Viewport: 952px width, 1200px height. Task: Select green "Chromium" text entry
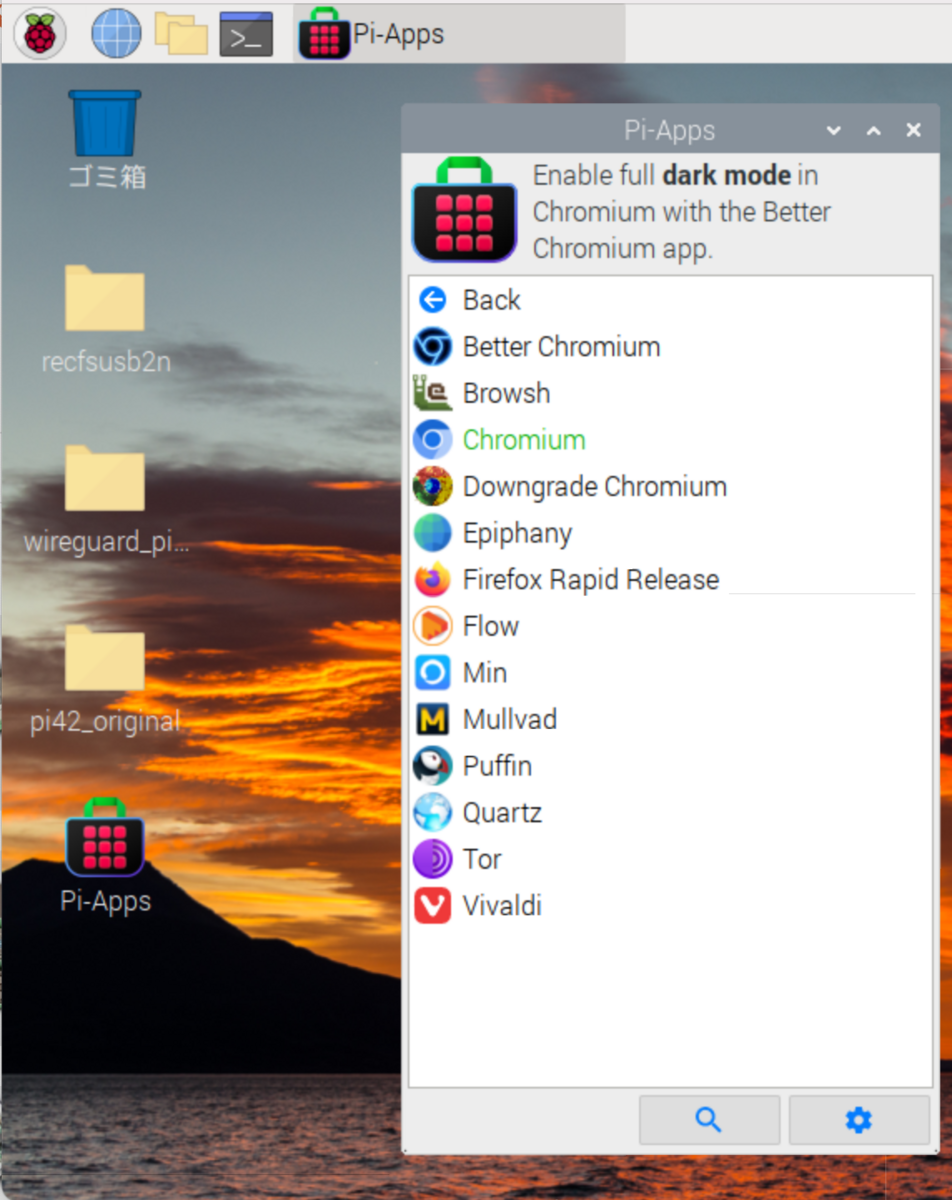click(x=524, y=440)
